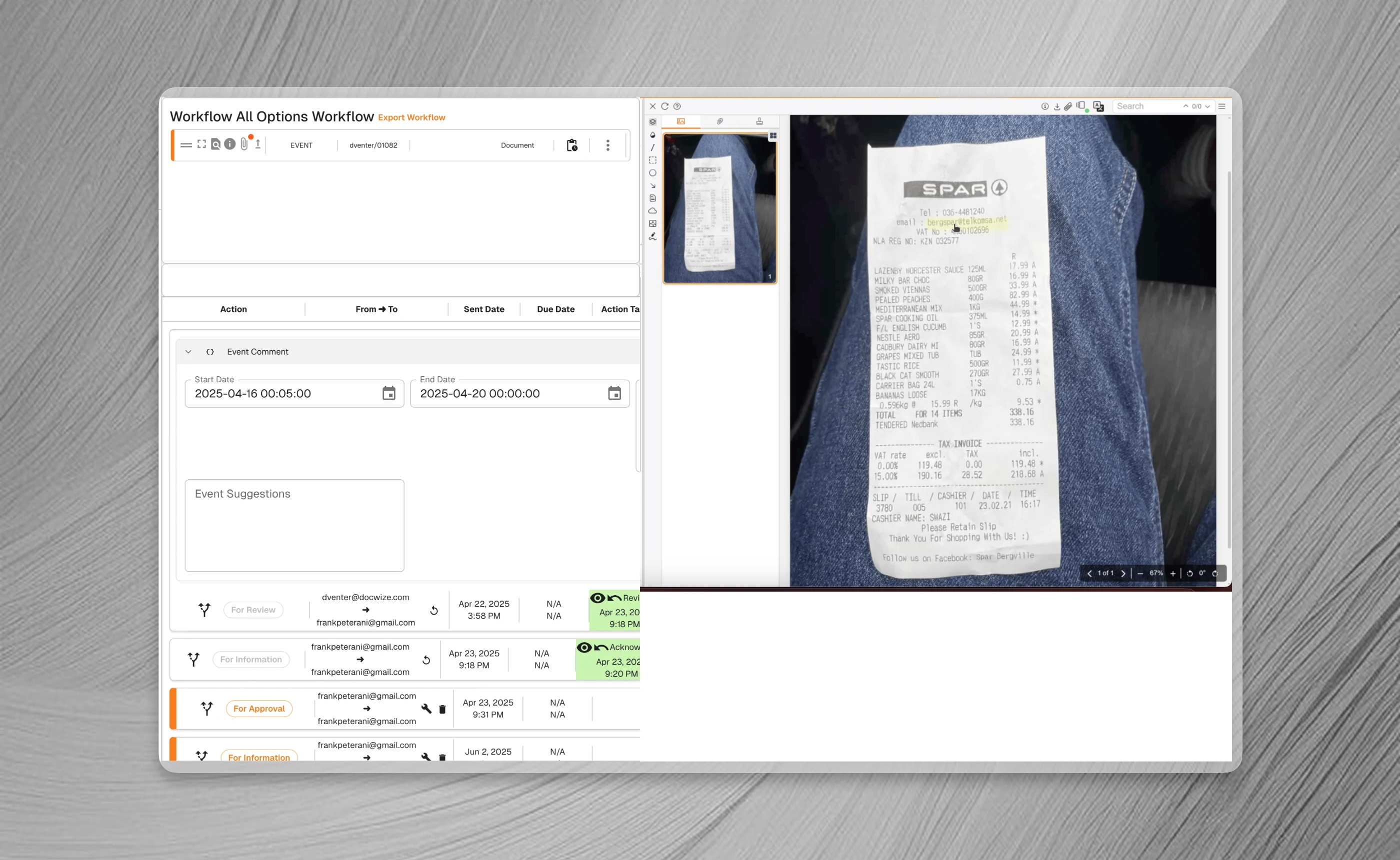1400x860 pixels.
Task: Open the document search preview icon
Action: pos(215,144)
